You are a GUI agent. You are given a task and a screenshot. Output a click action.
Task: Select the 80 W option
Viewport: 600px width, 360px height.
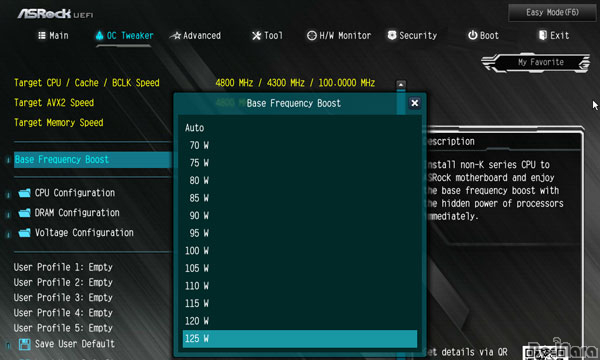point(300,181)
